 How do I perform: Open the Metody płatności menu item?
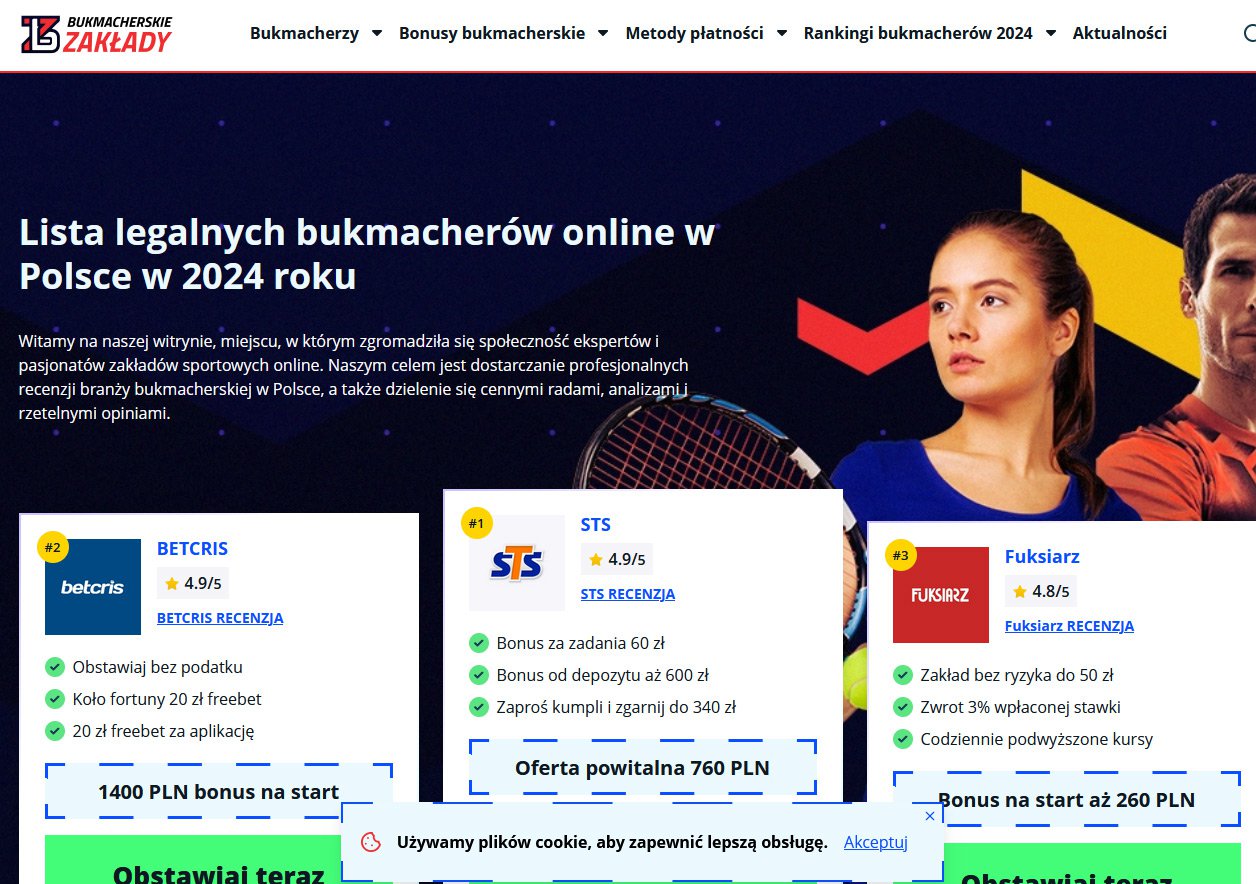click(694, 33)
